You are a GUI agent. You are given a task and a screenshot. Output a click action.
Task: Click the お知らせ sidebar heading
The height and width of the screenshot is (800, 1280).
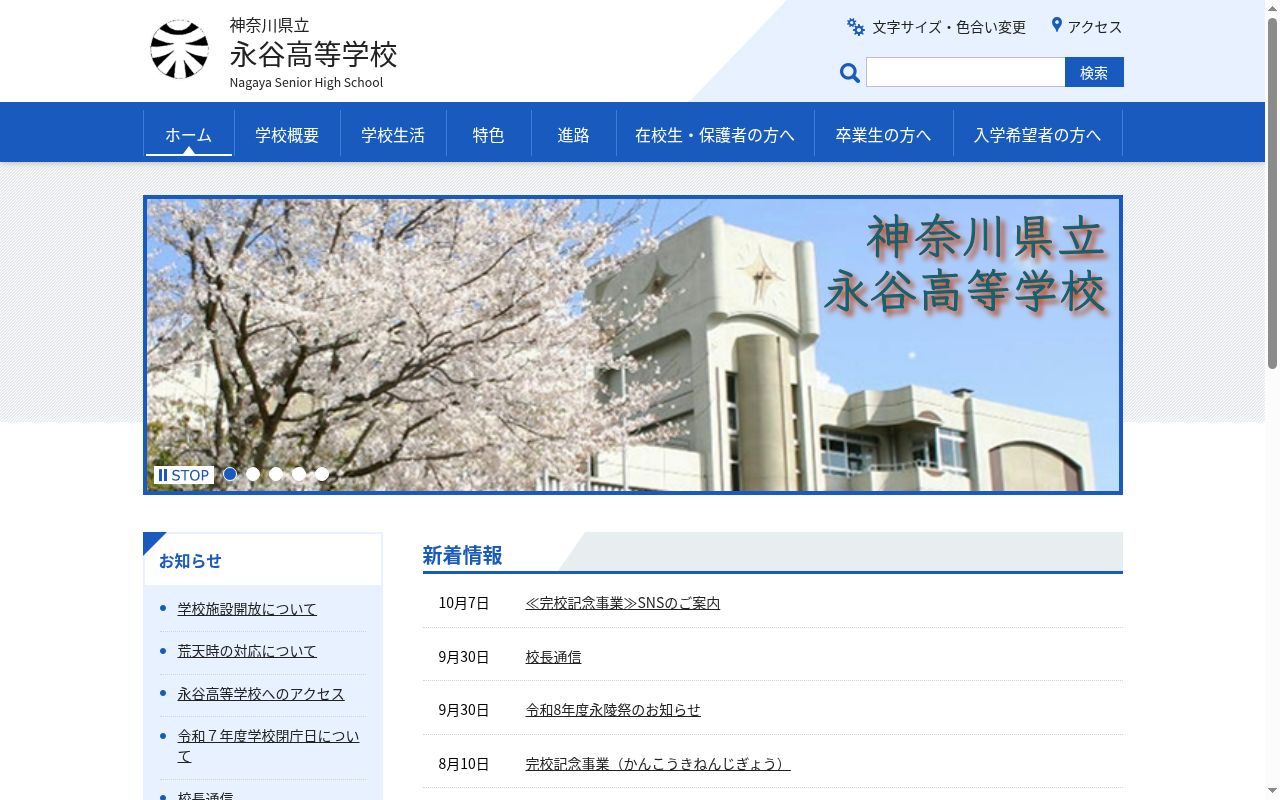[x=190, y=561]
